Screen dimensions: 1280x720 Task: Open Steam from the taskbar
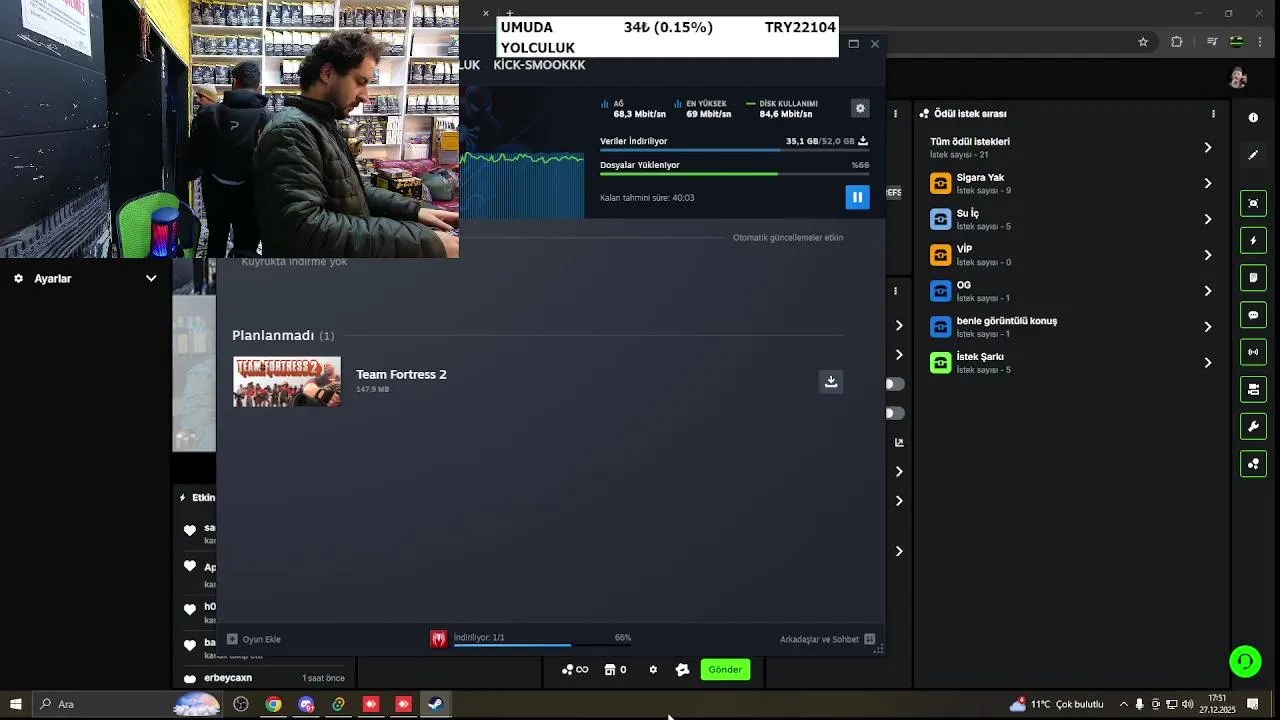coord(435,704)
